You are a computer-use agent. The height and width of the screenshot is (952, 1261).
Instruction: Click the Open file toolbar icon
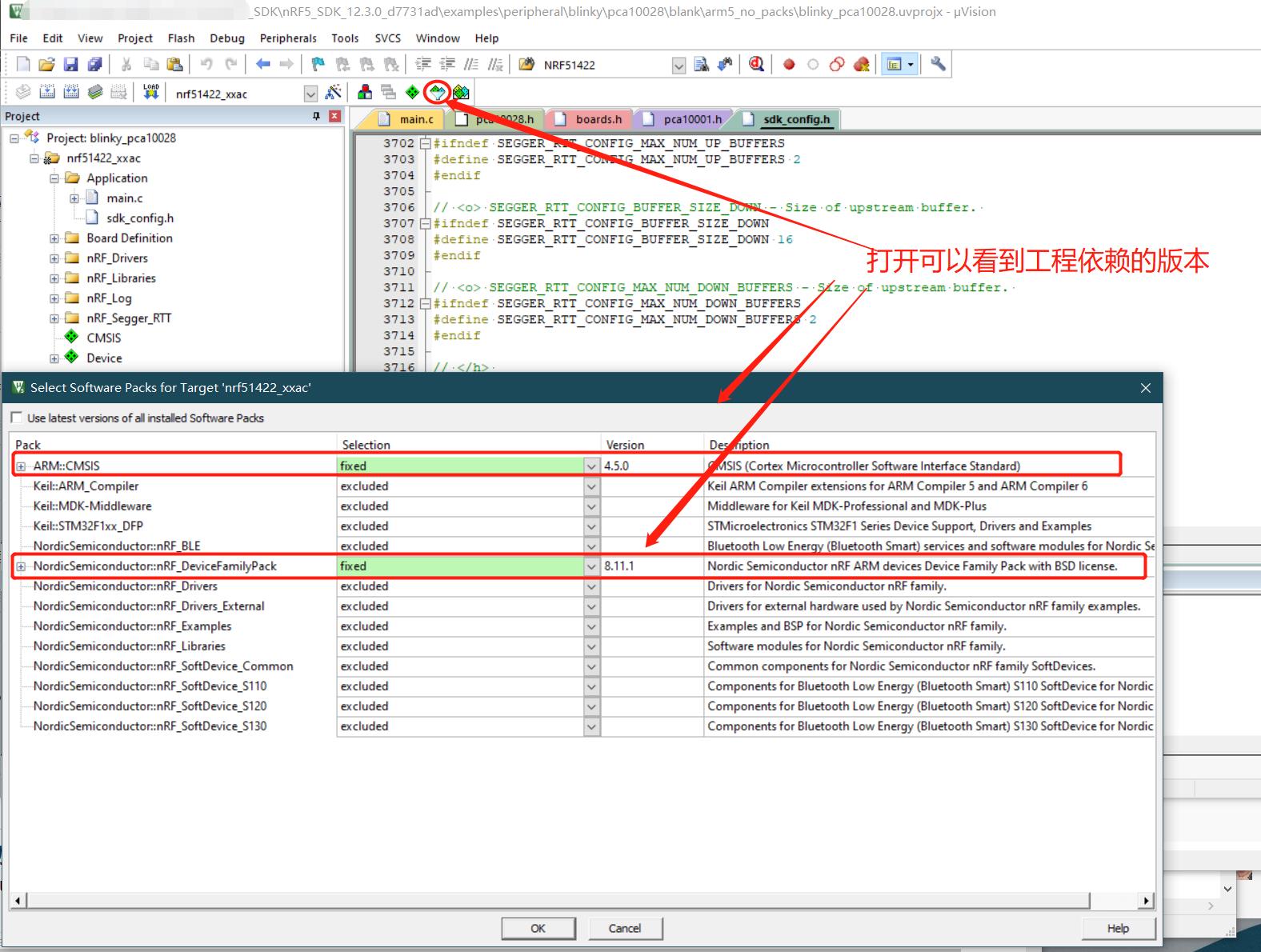coord(46,65)
